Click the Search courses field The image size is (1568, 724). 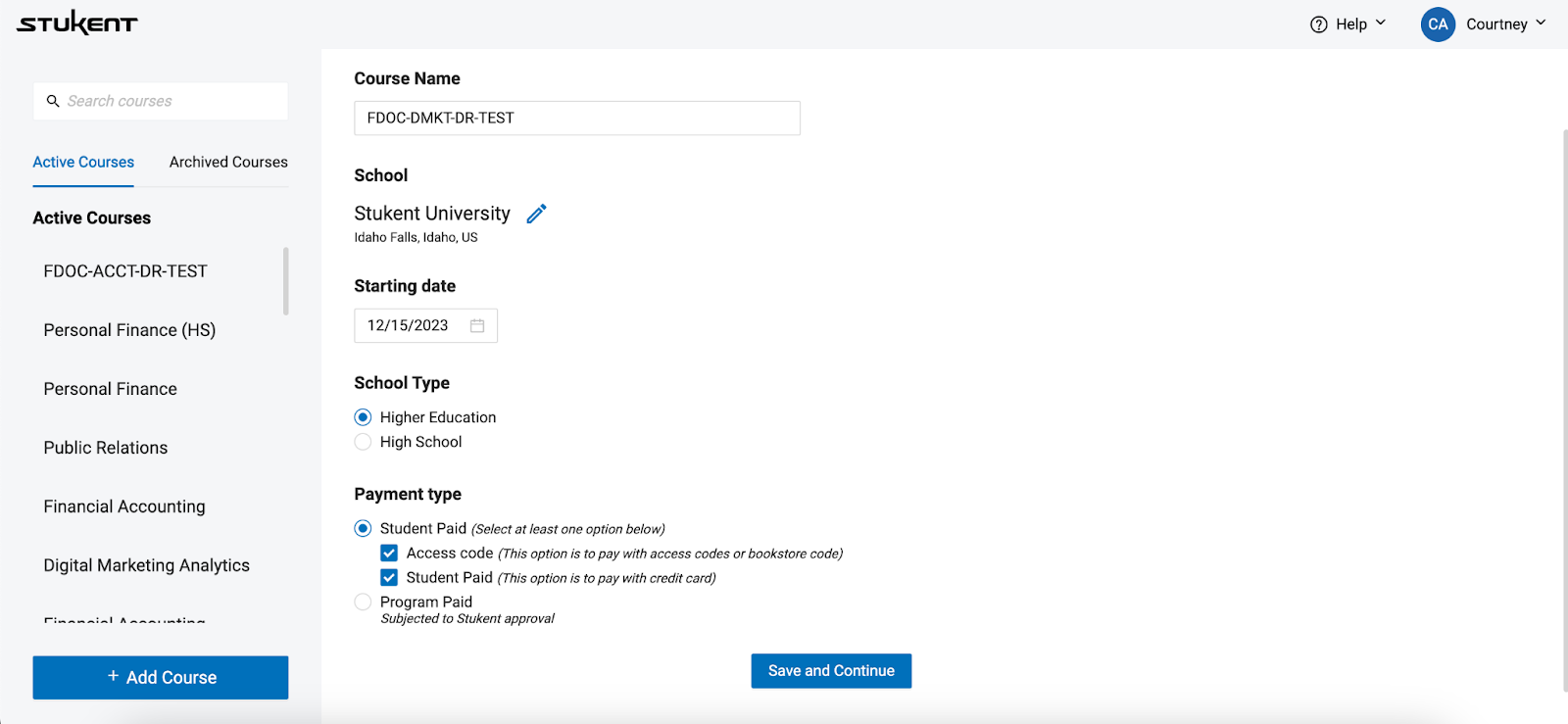[161, 101]
